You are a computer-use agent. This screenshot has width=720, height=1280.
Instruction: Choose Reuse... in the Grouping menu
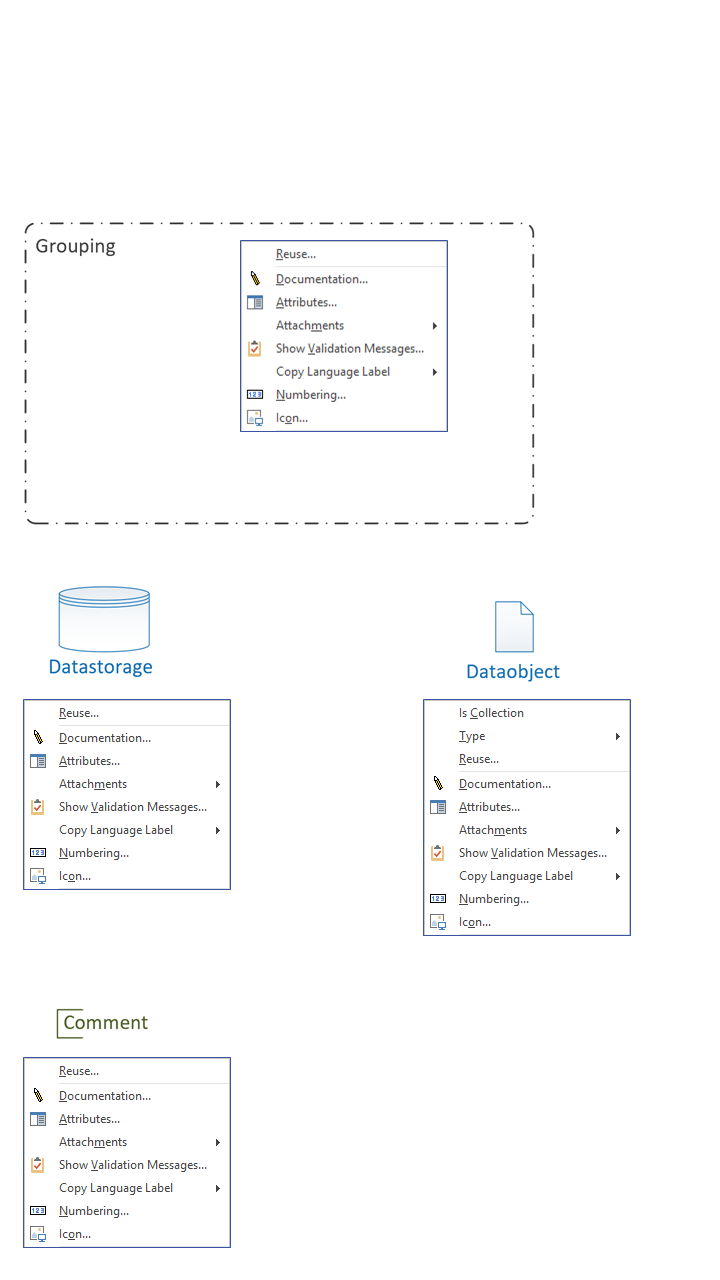pos(296,254)
